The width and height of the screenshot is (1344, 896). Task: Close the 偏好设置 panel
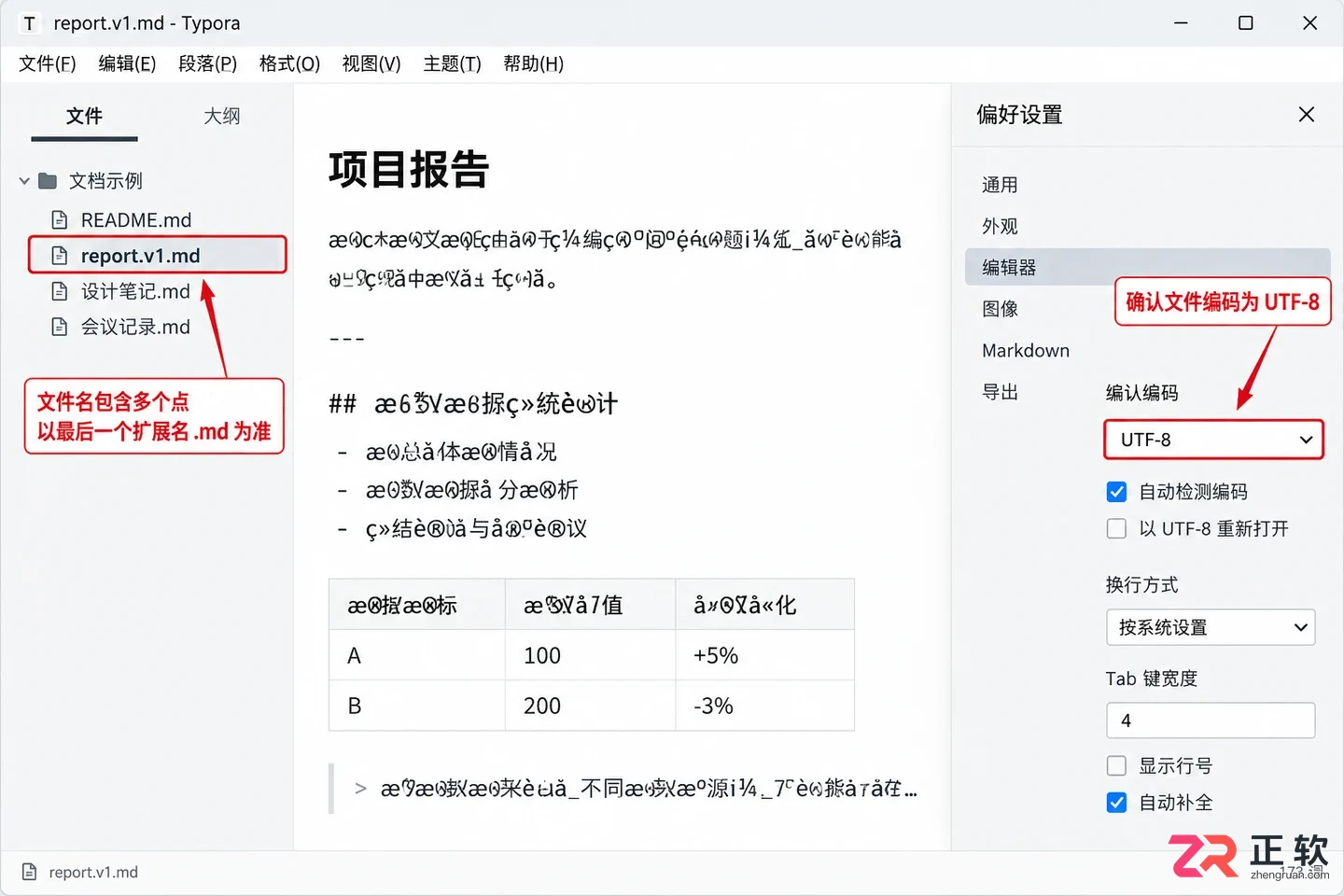[x=1306, y=114]
